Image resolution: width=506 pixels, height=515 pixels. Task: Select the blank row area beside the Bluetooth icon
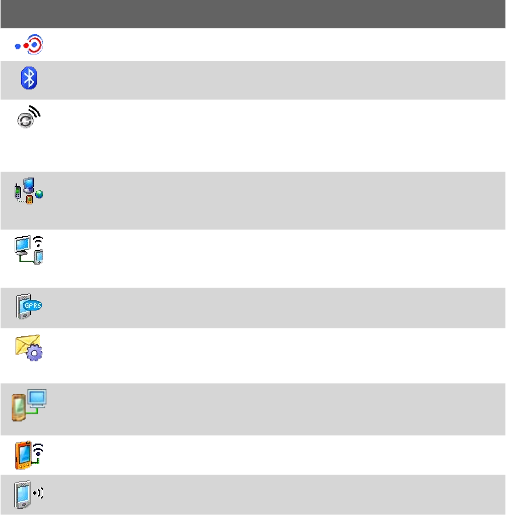(277, 80)
